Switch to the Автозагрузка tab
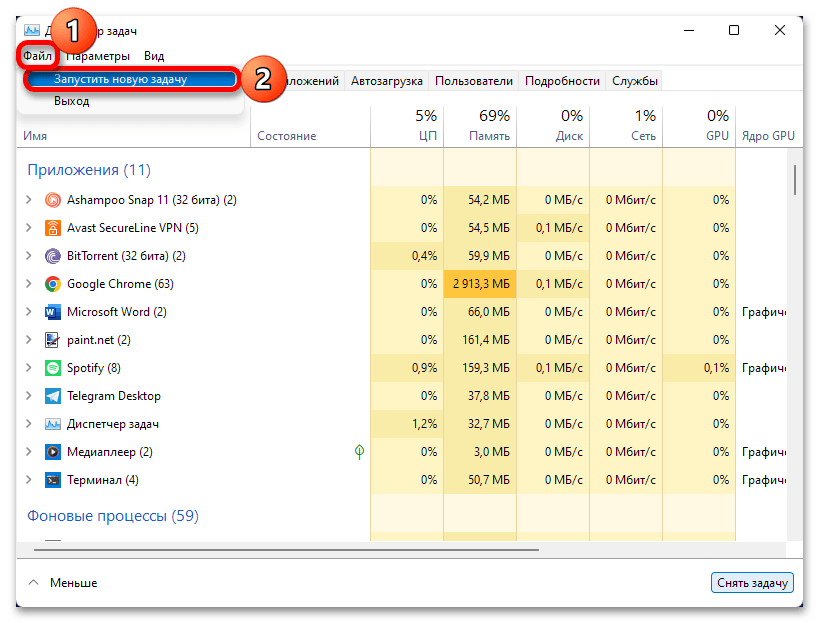 pyautogui.click(x=387, y=81)
